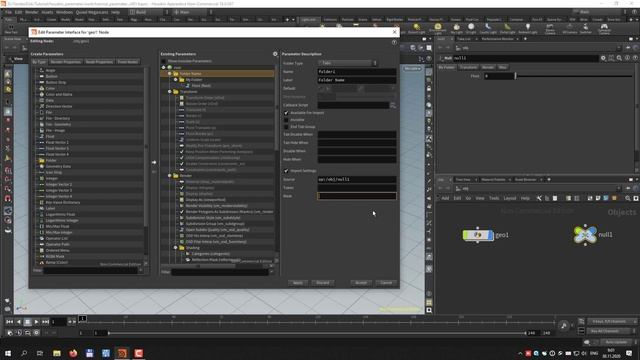Open Layout menu in network view
The width and height of the screenshot is (640, 360).
[x=509, y=198]
